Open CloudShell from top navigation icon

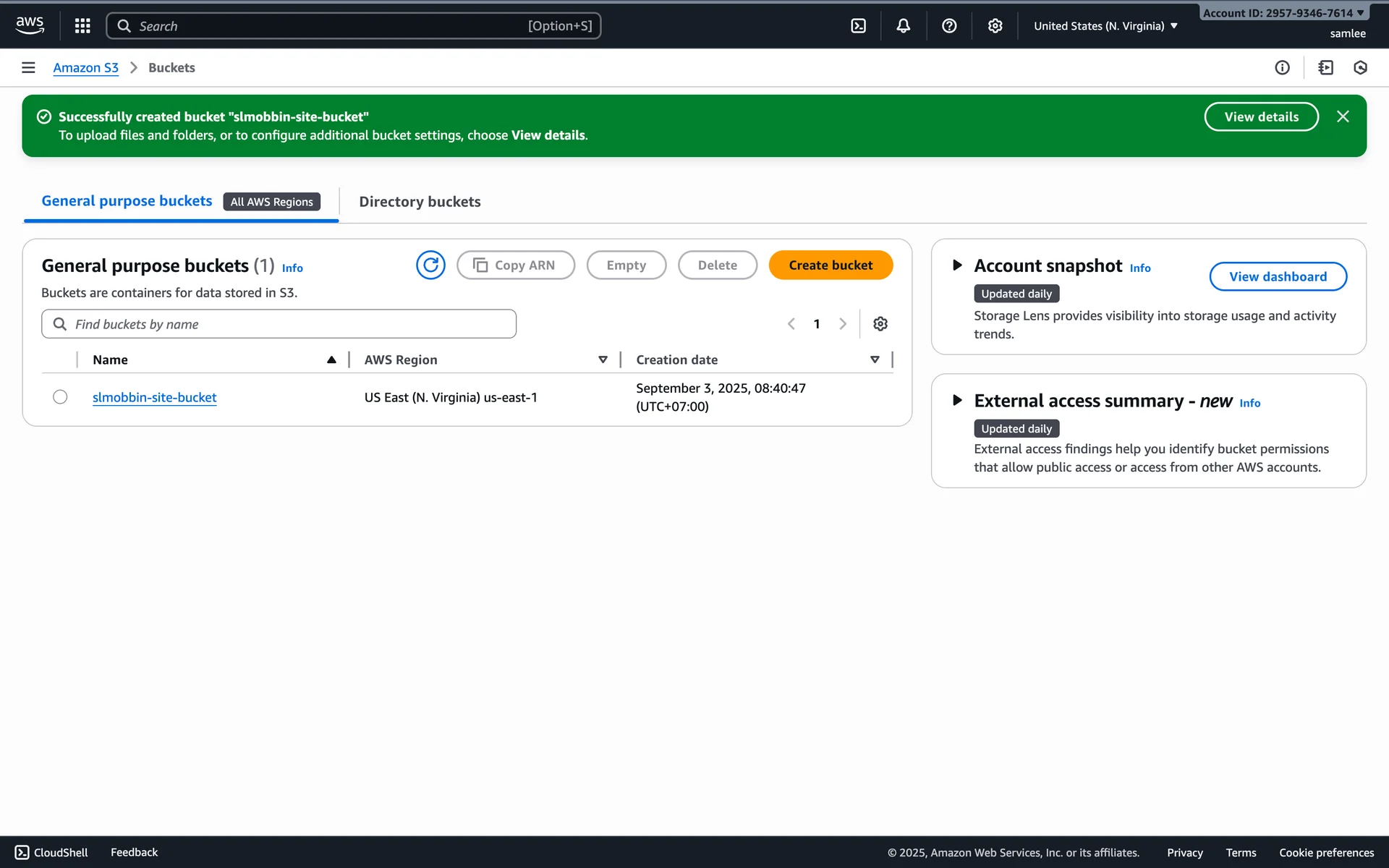(x=858, y=26)
